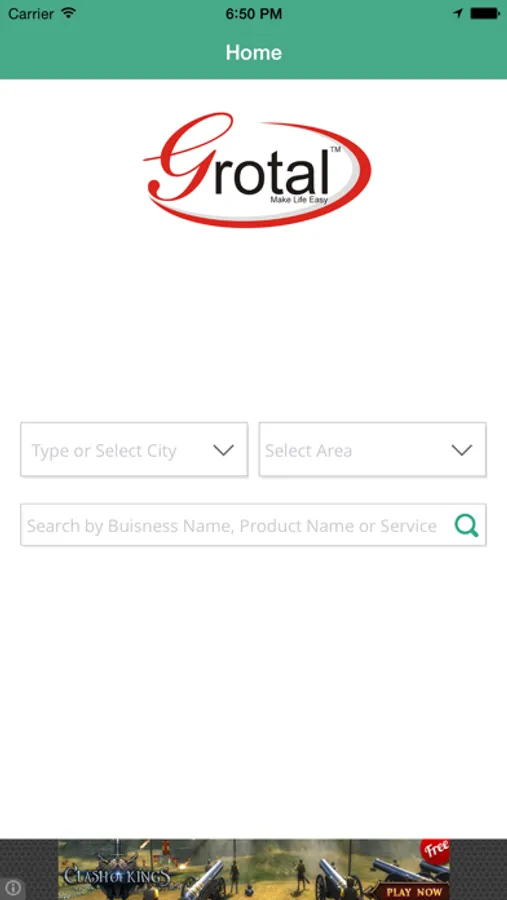The height and width of the screenshot is (900, 507).
Task: Tap the Make Life Easy tagline
Action: 299,200
